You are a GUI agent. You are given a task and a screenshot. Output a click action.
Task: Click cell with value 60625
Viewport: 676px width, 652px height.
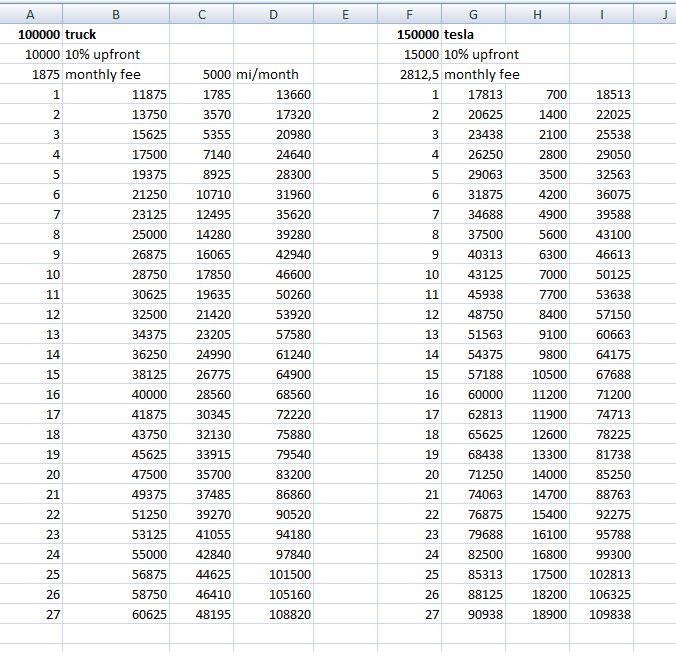(116, 614)
